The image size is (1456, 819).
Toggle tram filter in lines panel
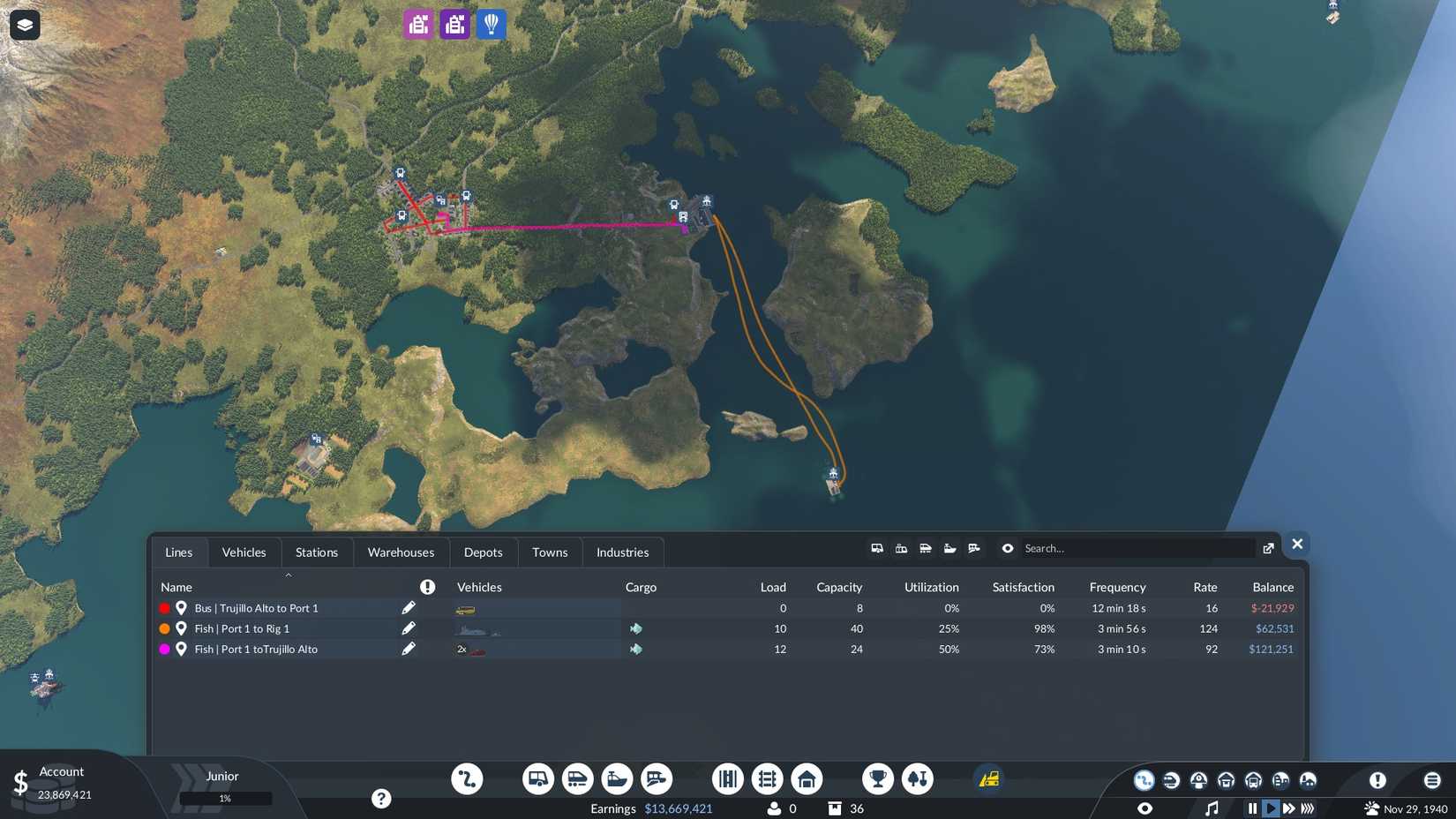pos(901,549)
